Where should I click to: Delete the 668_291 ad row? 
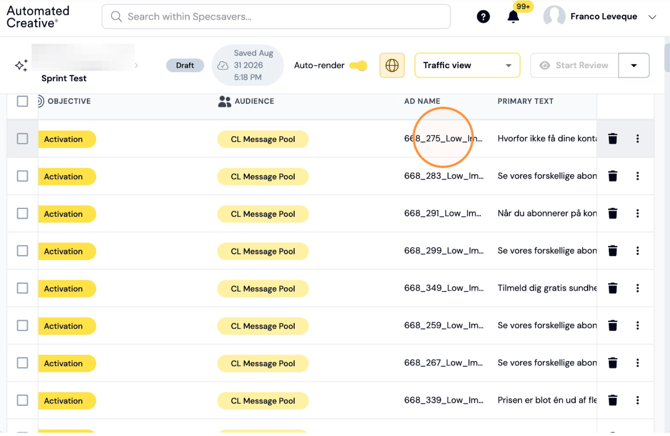point(612,213)
